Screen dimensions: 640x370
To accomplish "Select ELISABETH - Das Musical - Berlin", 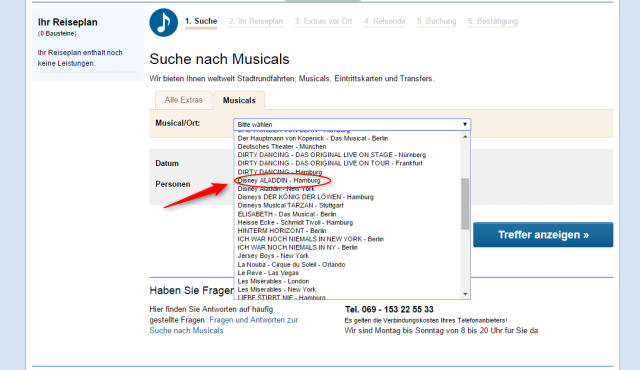I will coord(287,214).
